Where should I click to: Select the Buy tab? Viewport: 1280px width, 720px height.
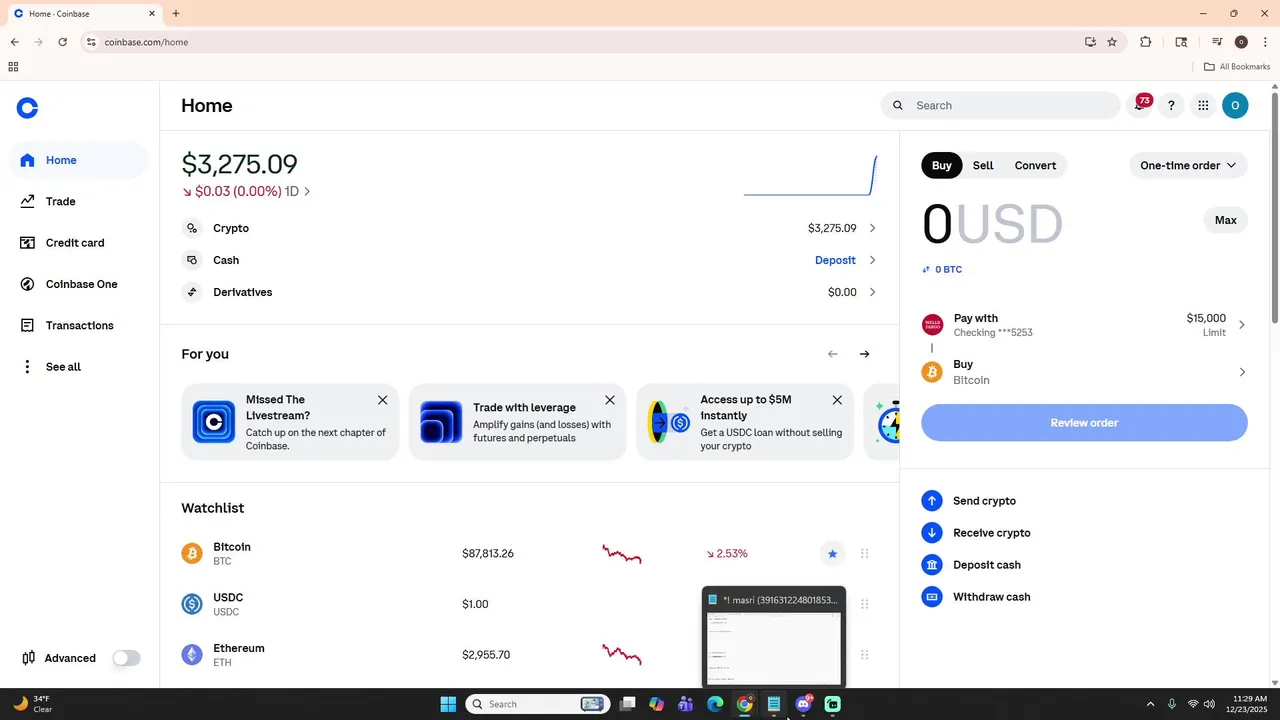[942, 166]
